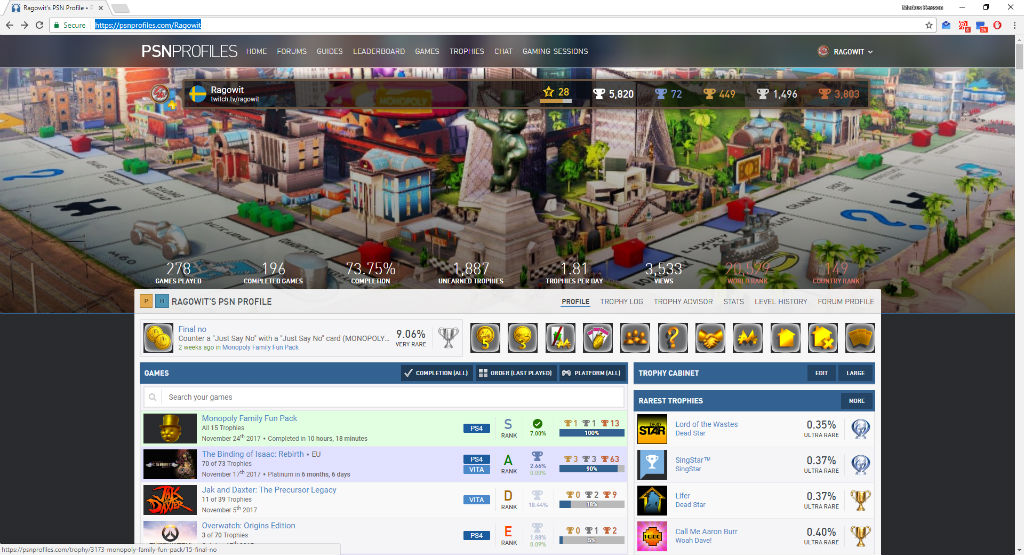Click the browser address bar URL
The height and width of the screenshot is (555, 1024).
coord(148,25)
